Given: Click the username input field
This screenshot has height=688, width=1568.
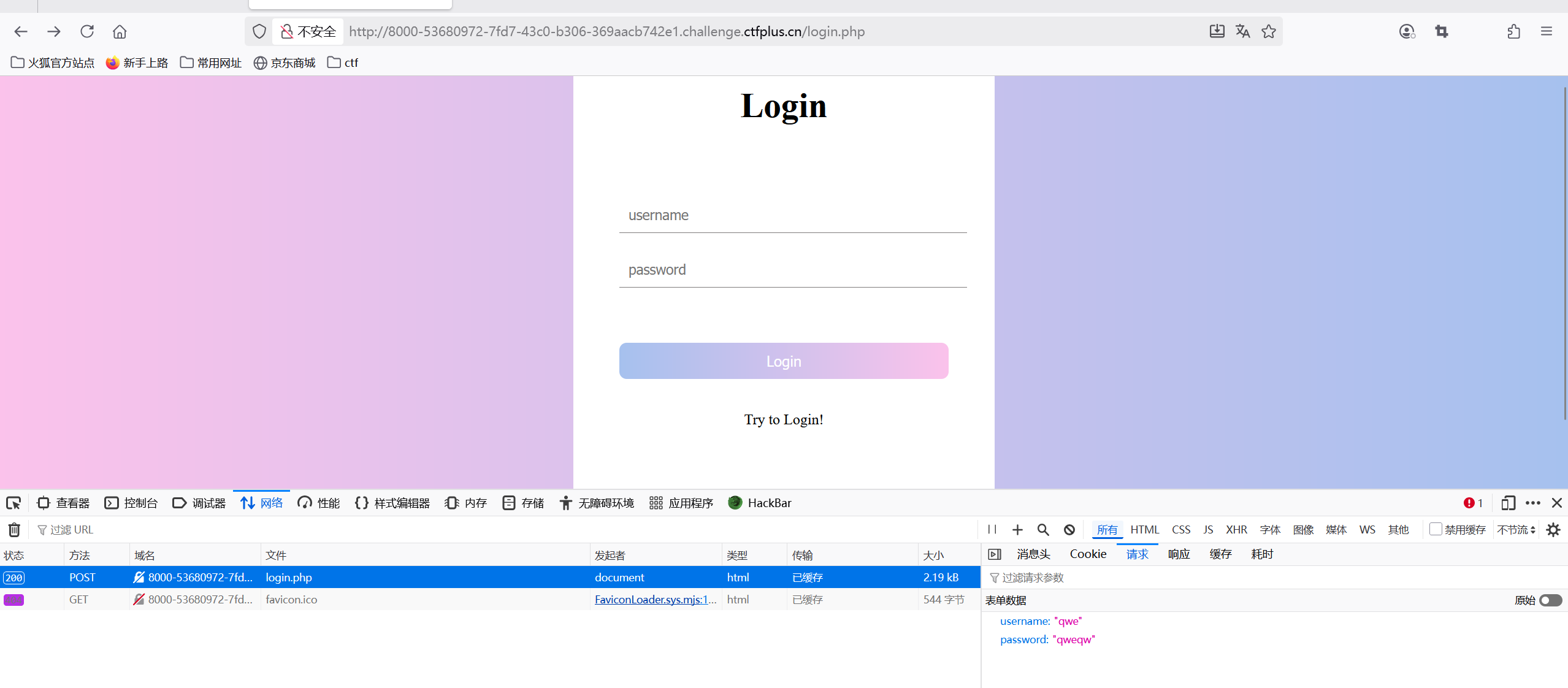Looking at the screenshot, I should [x=792, y=216].
